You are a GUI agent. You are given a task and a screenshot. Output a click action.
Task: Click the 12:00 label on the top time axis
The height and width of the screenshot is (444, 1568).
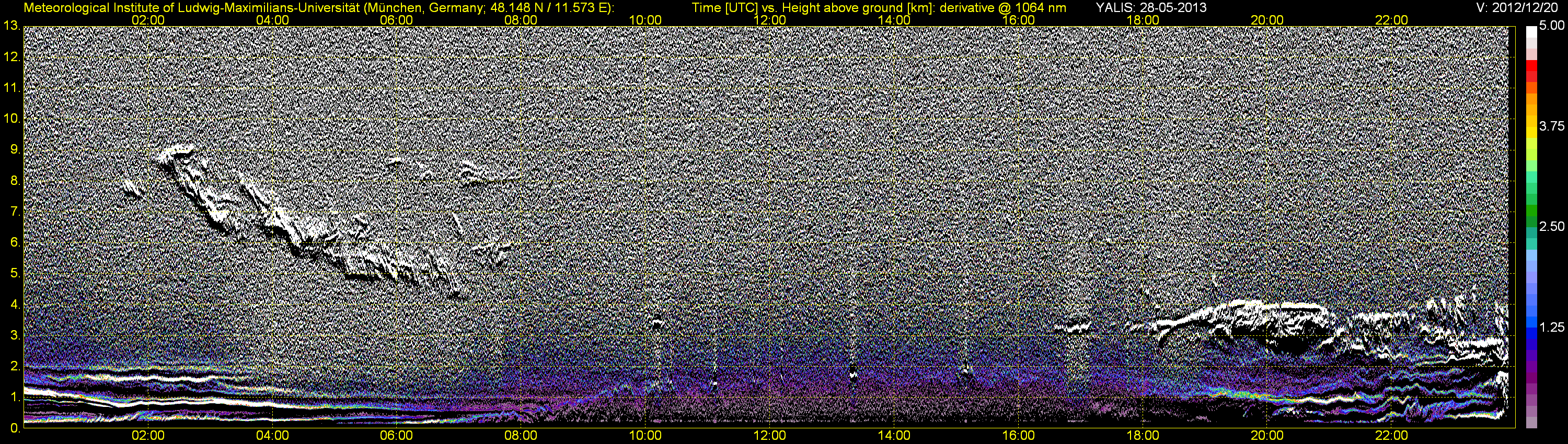(769, 20)
